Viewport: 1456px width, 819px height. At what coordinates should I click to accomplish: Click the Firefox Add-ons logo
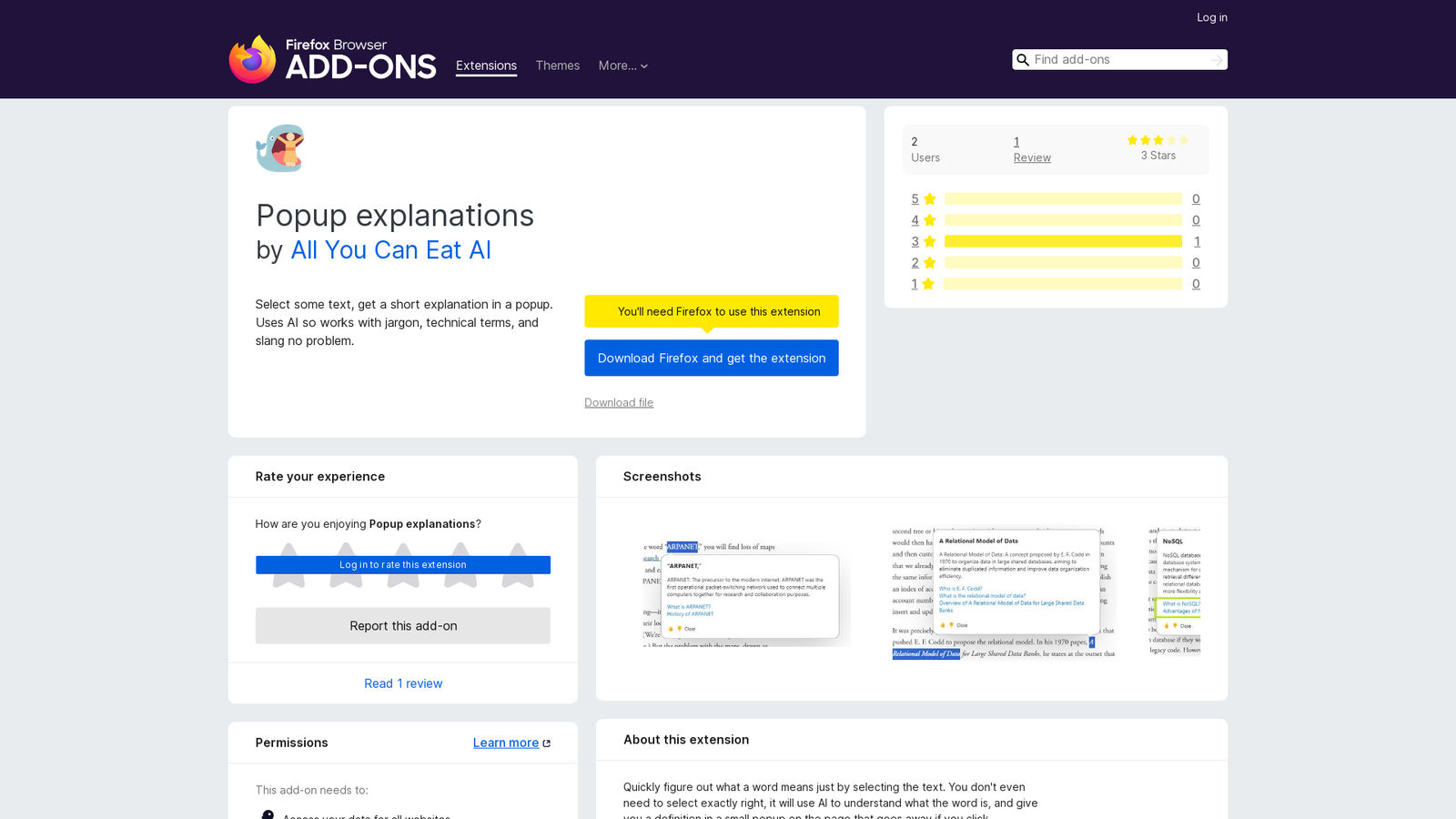pos(332,59)
